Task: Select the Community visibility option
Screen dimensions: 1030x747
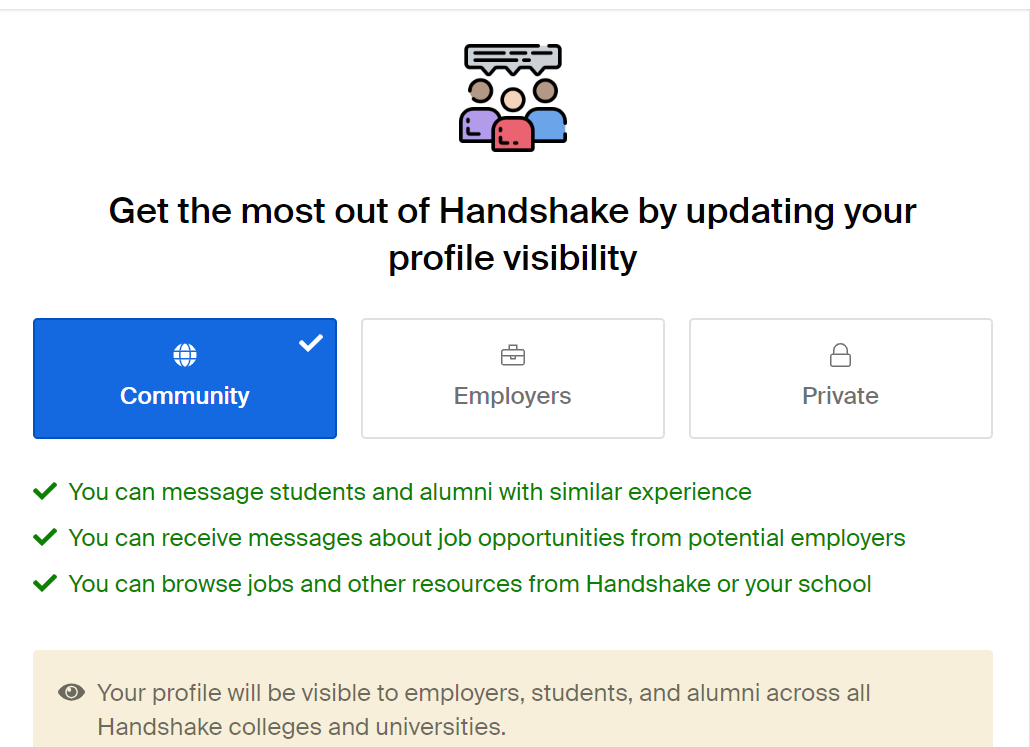Action: [x=185, y=378]
